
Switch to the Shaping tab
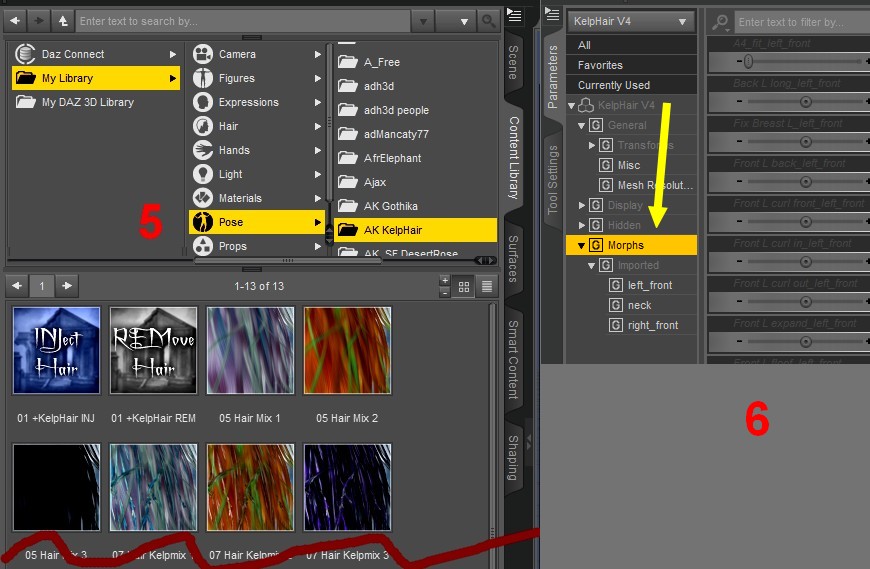click(x=513, y=458)
